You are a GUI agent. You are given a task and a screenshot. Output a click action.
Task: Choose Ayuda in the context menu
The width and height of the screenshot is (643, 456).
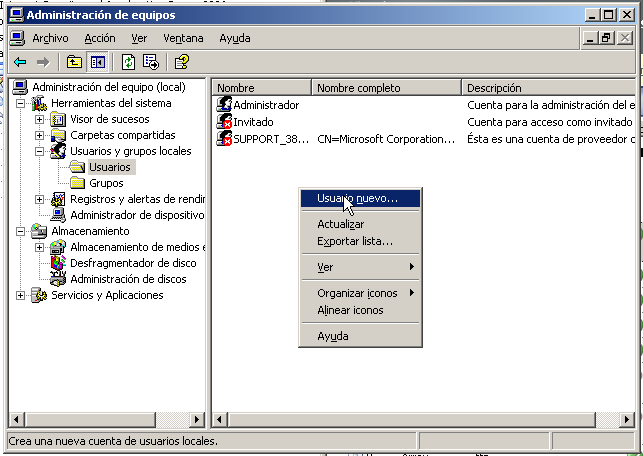click(360, 336)
